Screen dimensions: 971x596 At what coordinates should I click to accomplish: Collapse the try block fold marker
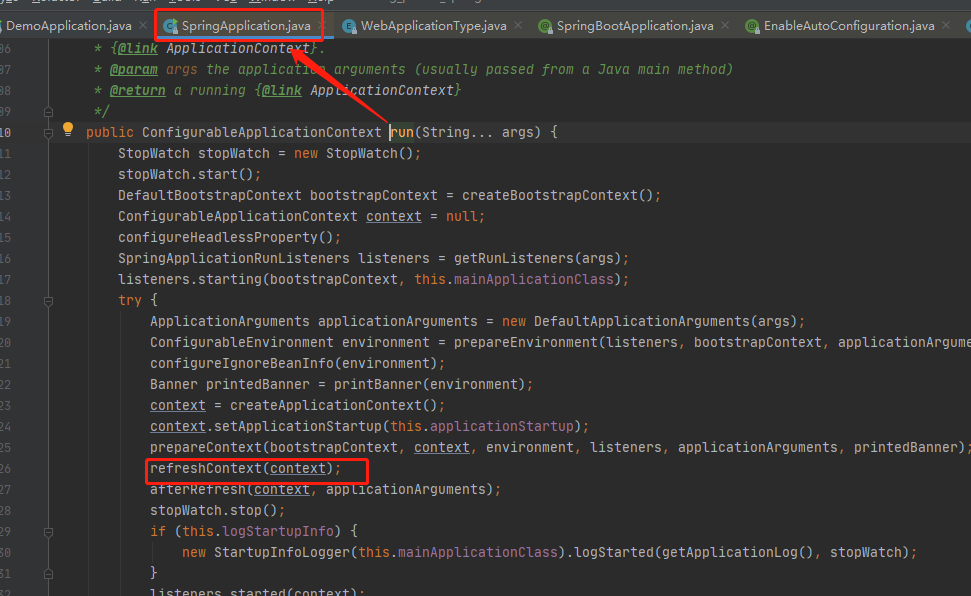pyautogui.click(x=48, y=301)
